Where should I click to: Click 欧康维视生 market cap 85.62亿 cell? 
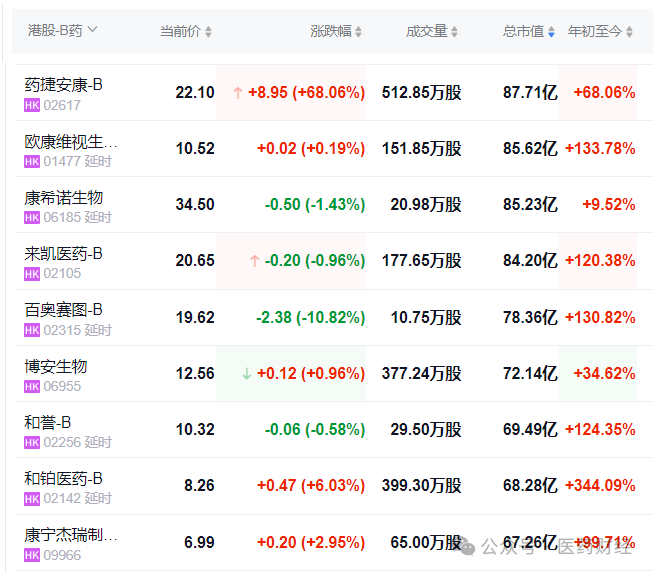(x=530, y=149)
